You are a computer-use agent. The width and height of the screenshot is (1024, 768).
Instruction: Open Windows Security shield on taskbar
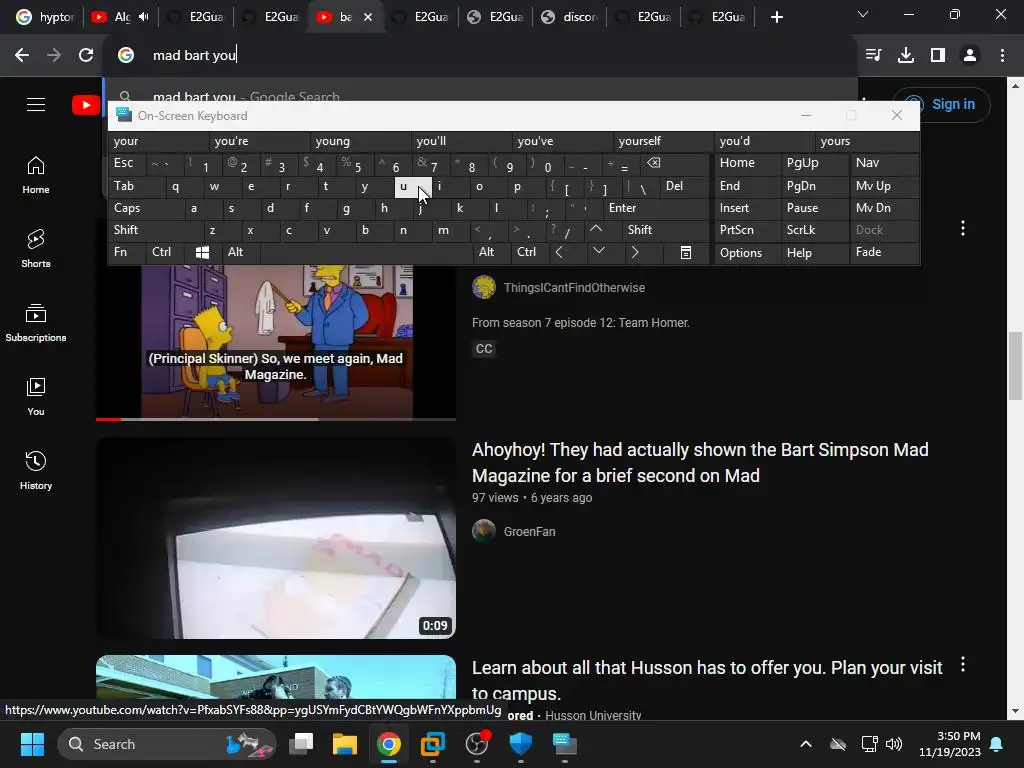pyautogui.click(x=520, y=744)
